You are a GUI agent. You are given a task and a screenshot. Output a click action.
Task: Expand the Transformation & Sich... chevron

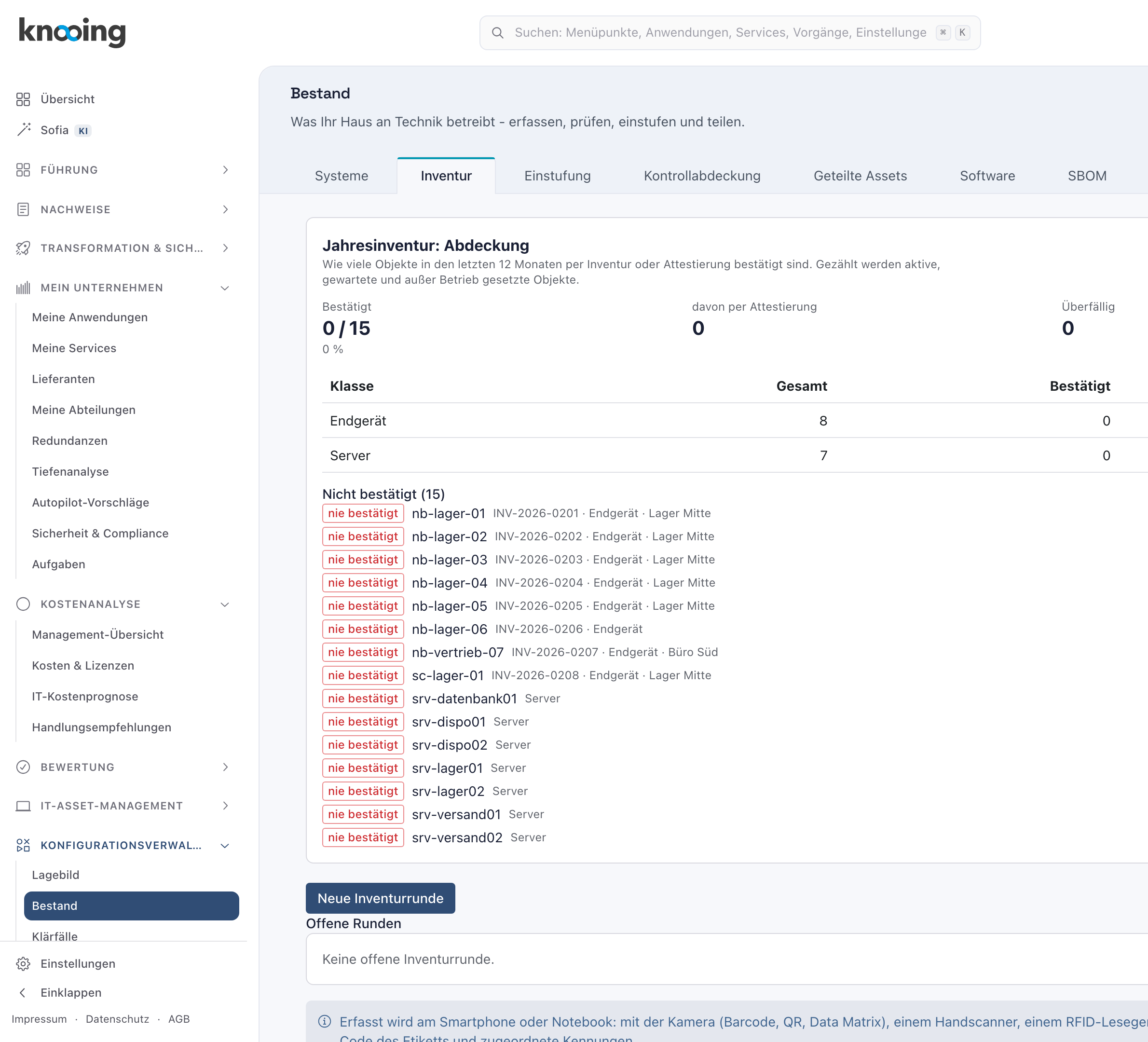(226, 248)
